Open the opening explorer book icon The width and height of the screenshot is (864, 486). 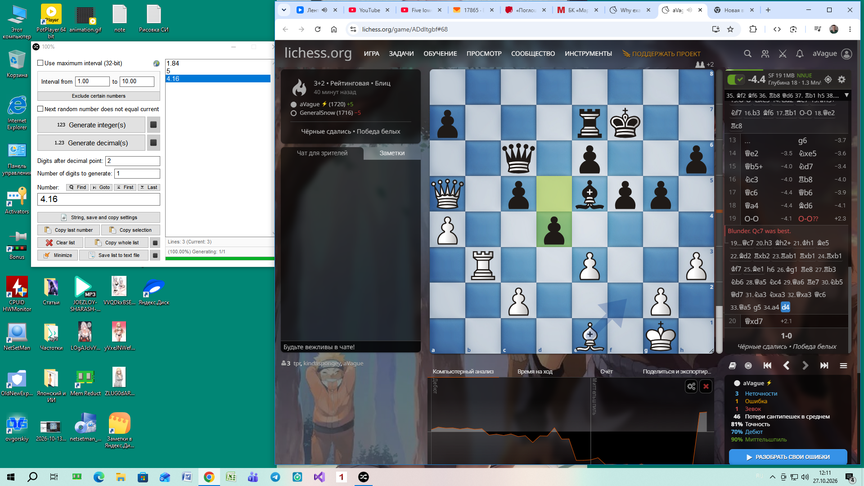[x=732, y=365]
